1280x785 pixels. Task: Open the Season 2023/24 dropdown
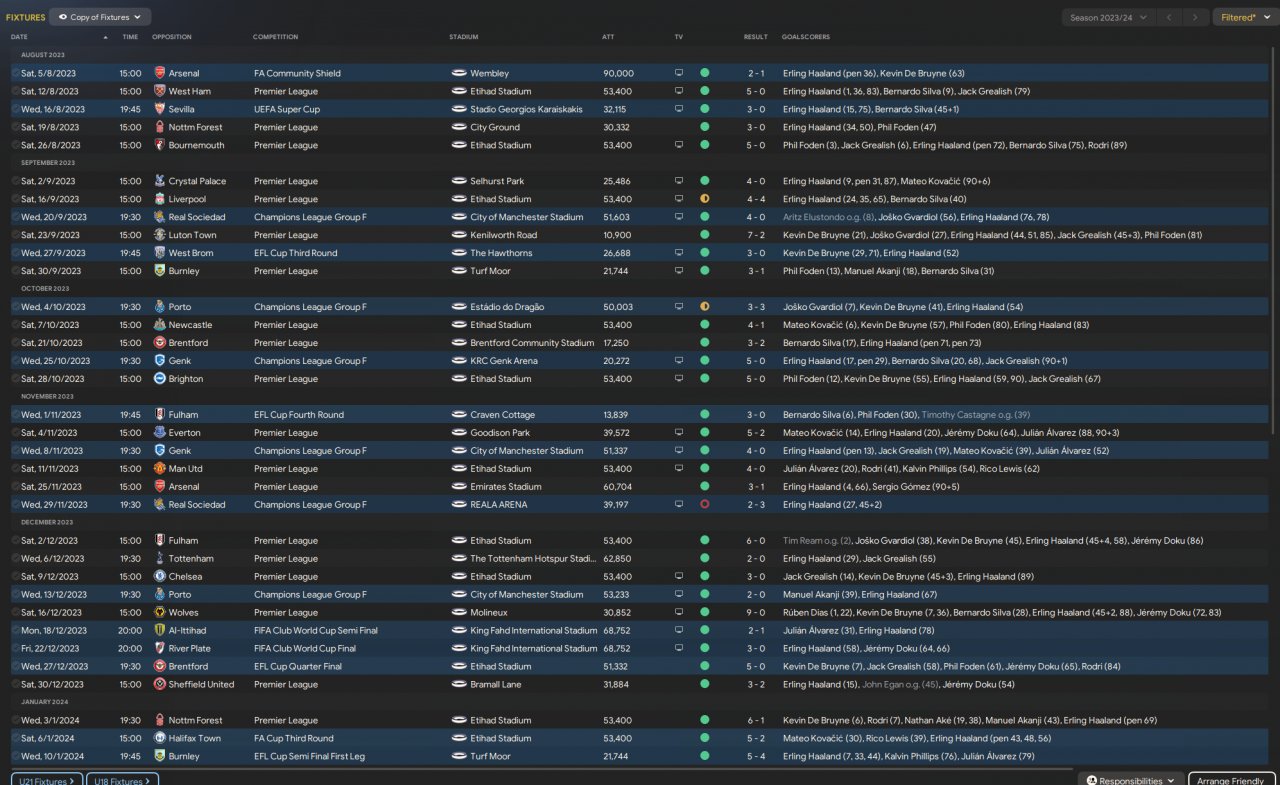coord(1108,17)
